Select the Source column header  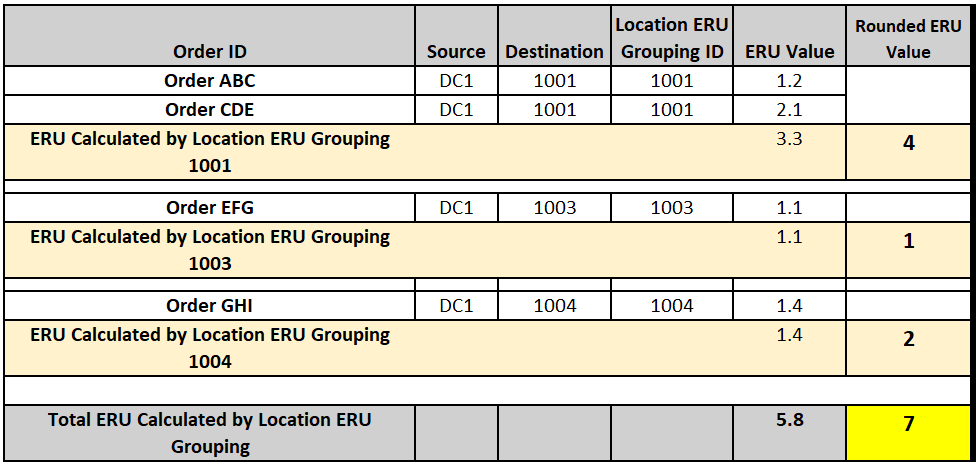coord(456,51)
